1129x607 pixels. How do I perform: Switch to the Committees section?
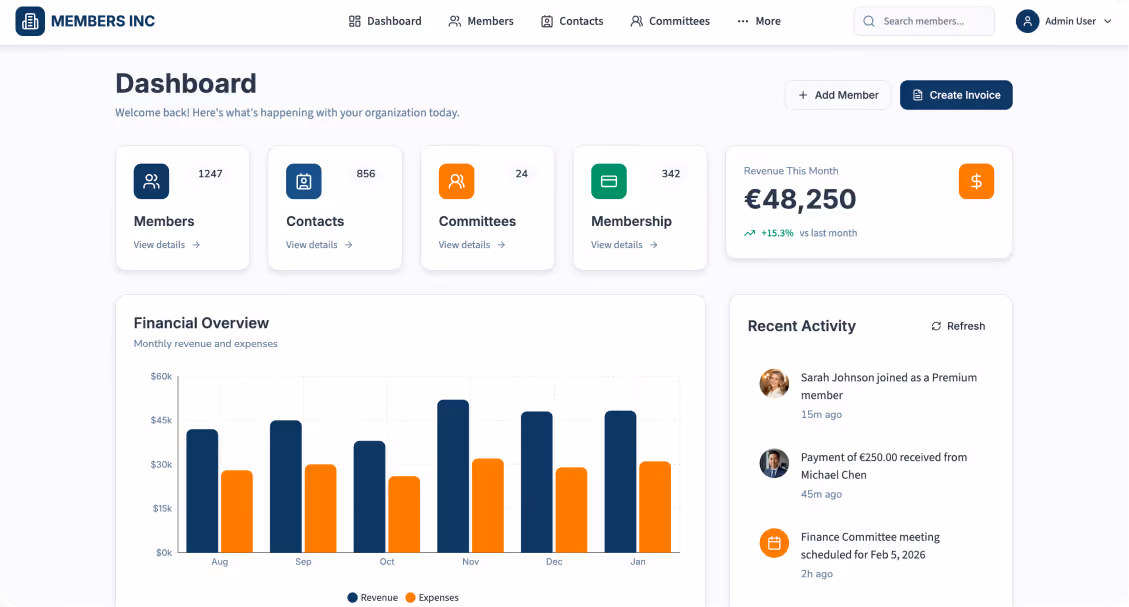point(670,21)
